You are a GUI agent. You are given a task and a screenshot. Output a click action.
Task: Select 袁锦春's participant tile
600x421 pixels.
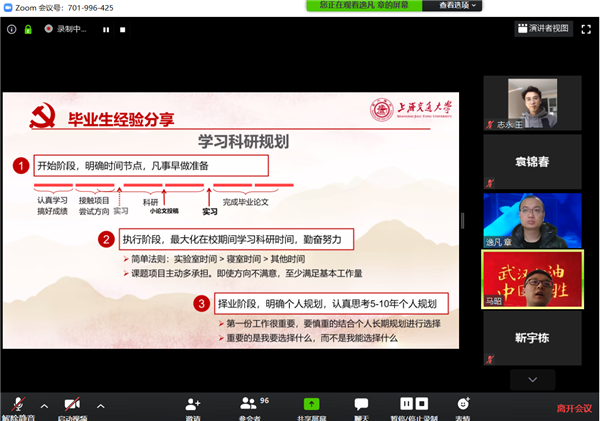518,160
